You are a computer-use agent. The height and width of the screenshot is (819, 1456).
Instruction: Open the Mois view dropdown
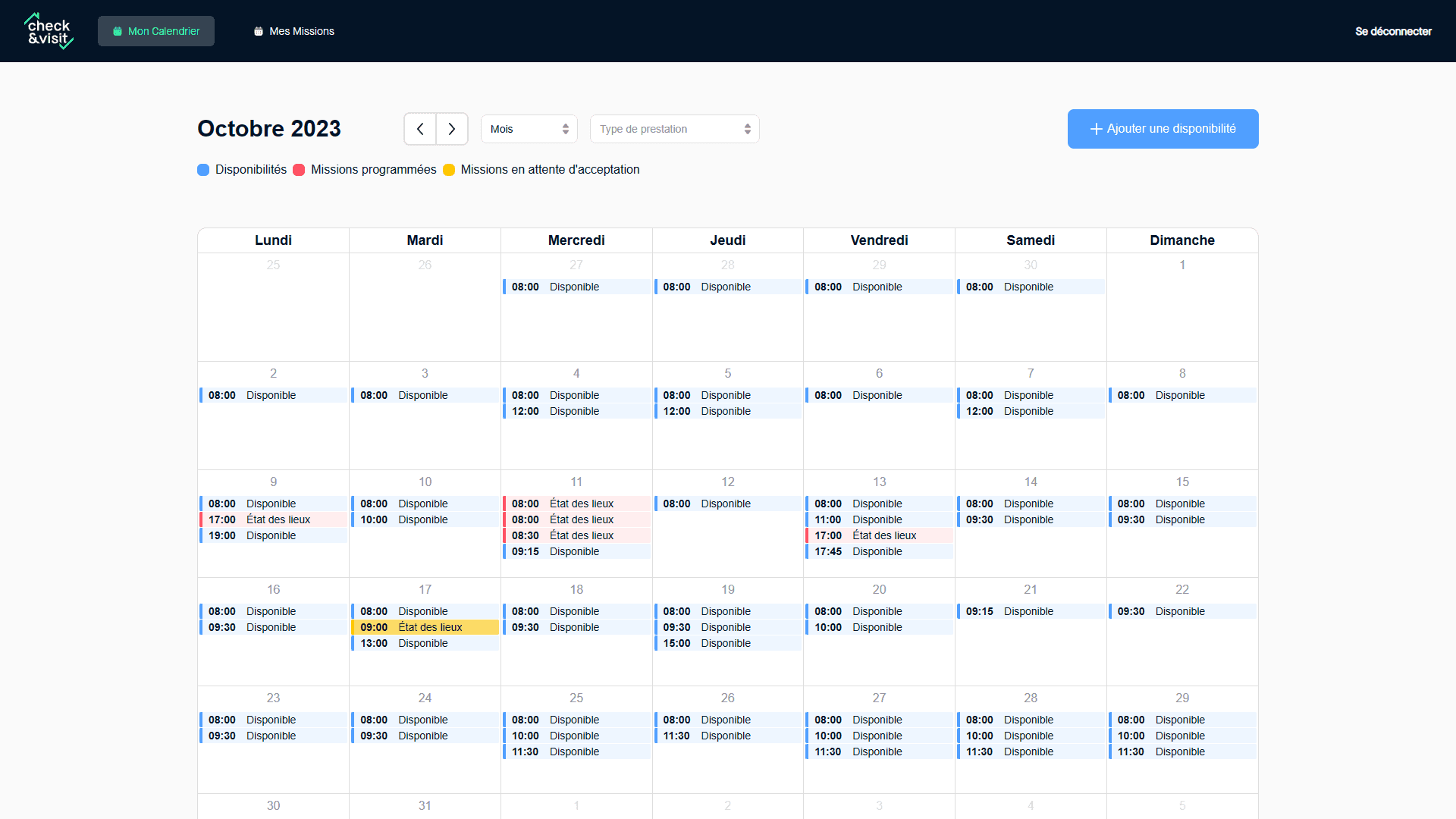tap(529, 129)
